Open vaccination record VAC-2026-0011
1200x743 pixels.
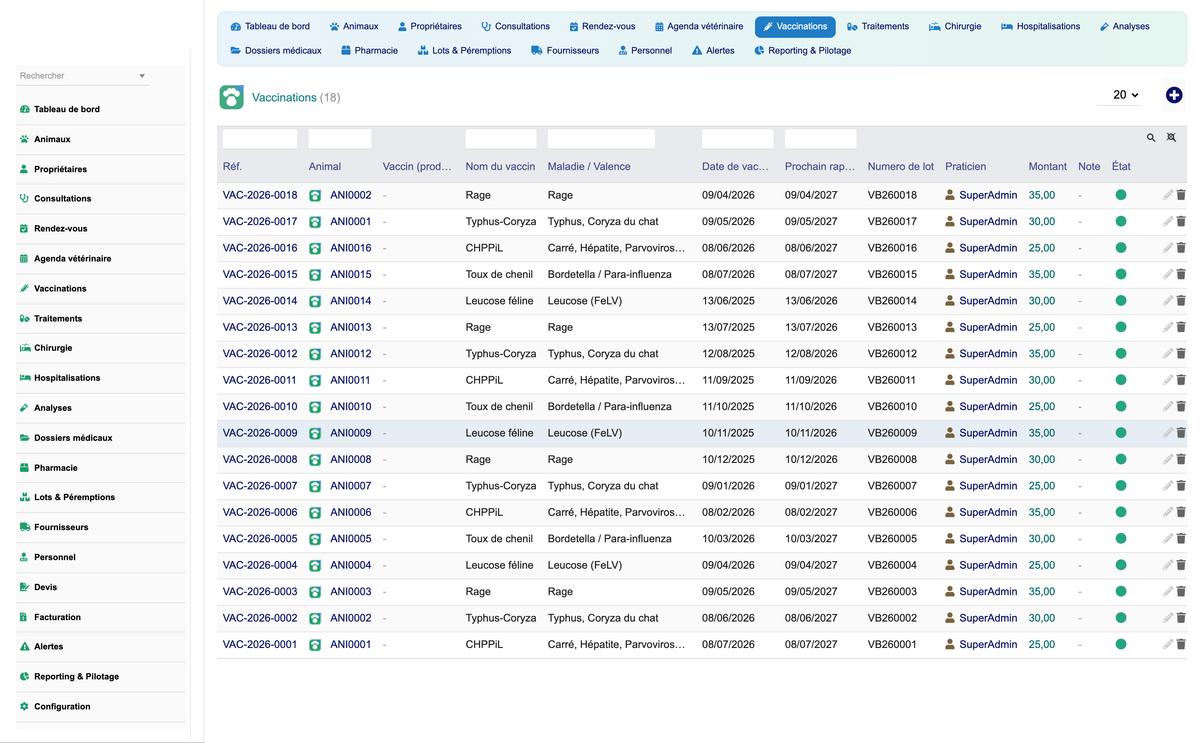coord(260,380)
